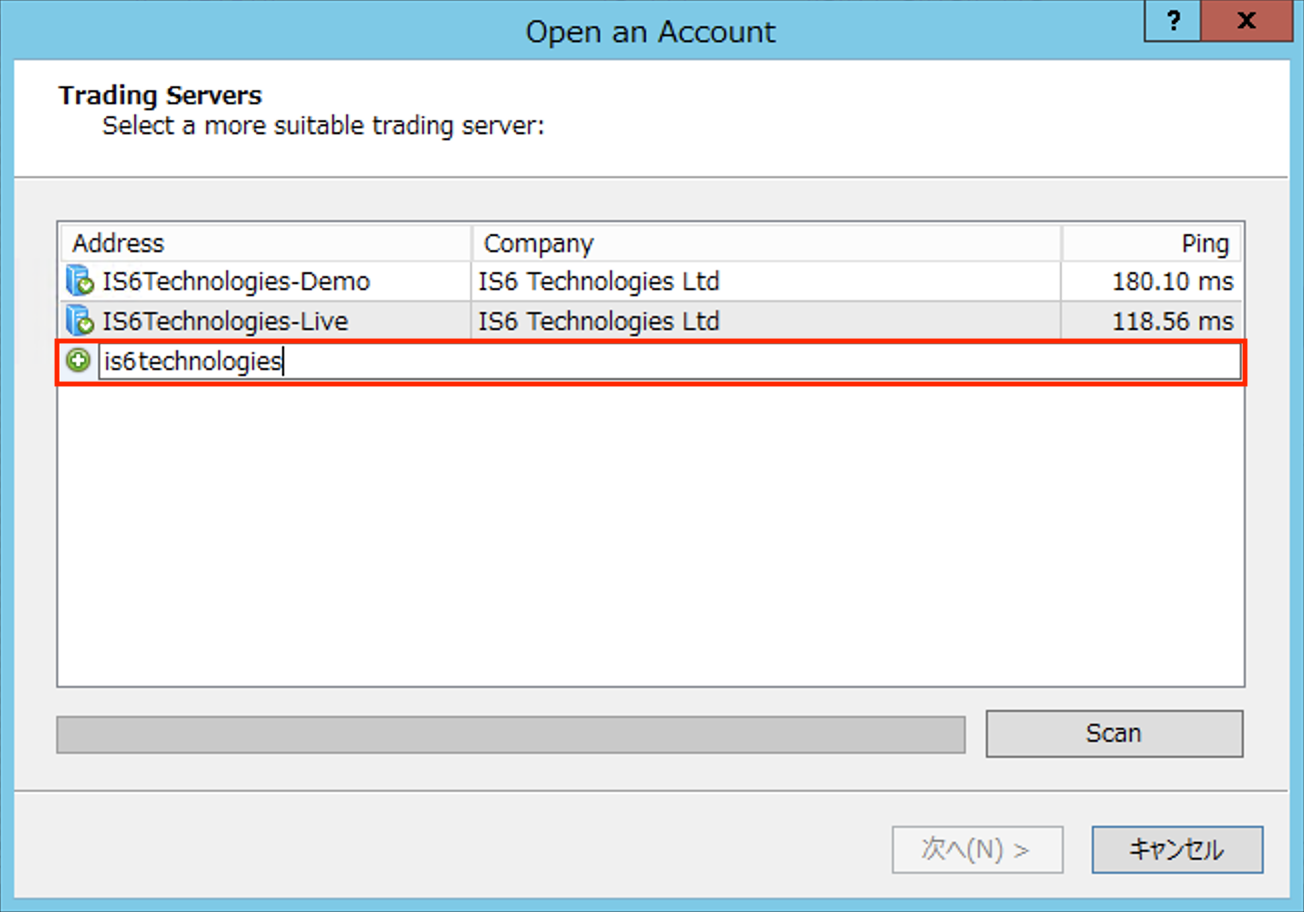Image resolution: width=1304 pixels, height=912 pixels.
Task: Click the 118.56 ms ping value
Action: [1172, 321]
